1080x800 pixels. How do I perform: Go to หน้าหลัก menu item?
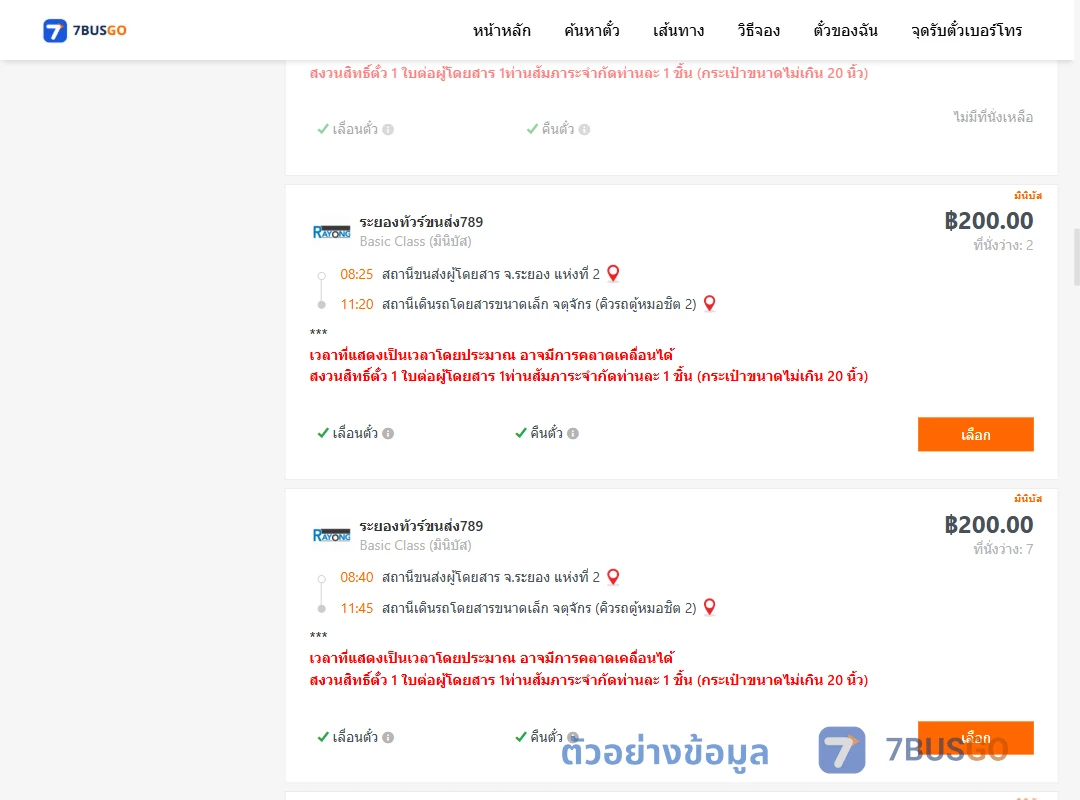click(501, 31)
